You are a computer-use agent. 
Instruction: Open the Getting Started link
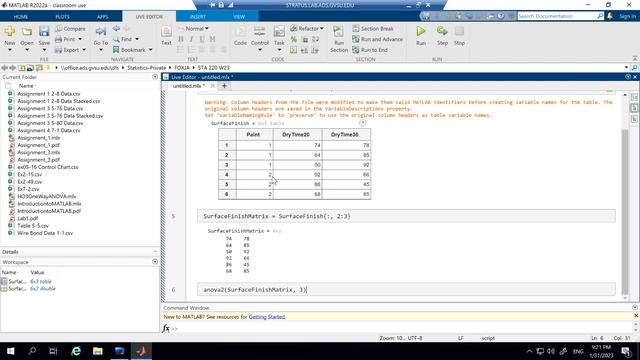(x=267, y=317)
